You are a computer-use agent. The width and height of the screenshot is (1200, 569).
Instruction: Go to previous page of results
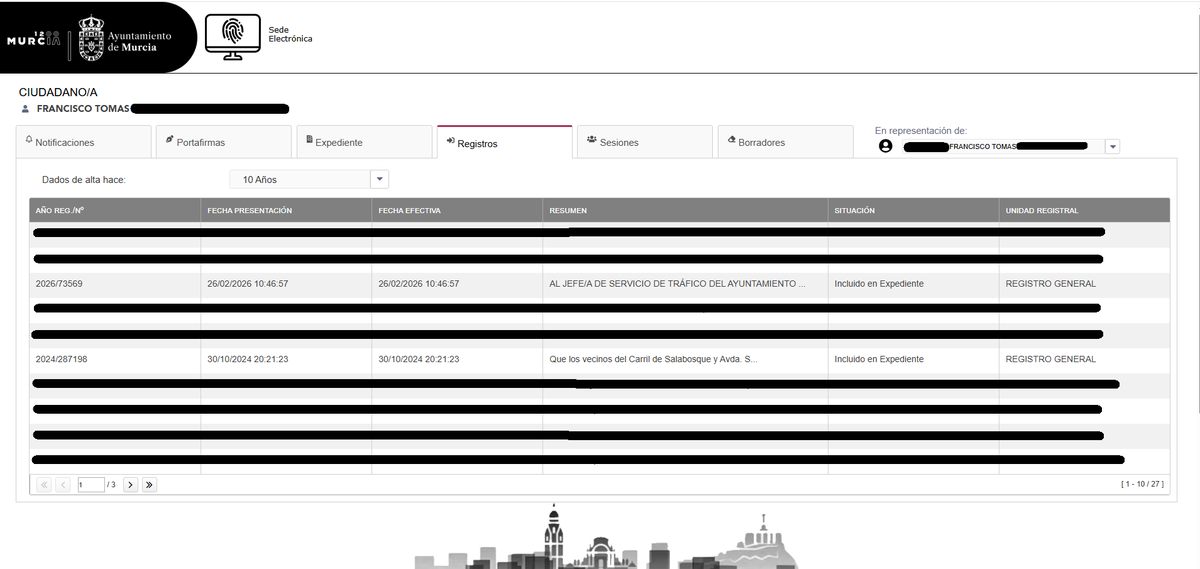coord(63,484)
